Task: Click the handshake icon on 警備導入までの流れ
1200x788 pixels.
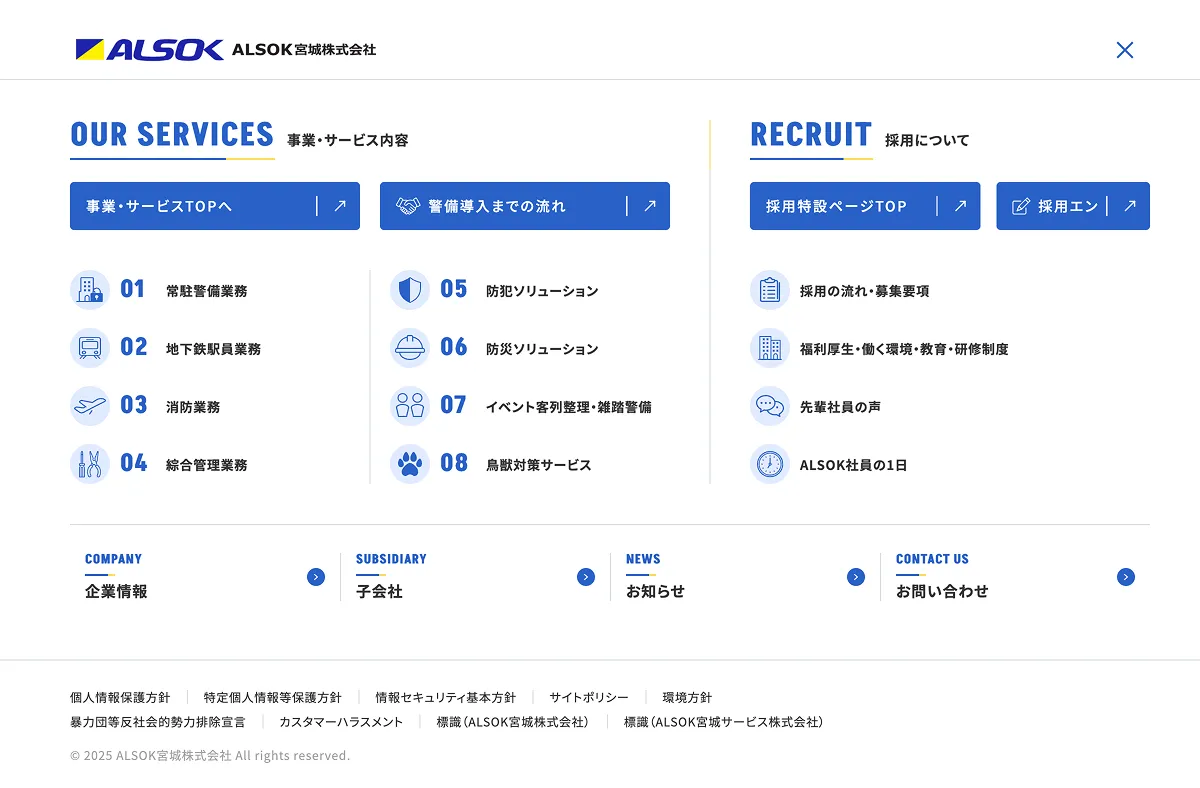Action: click(408, 206)
